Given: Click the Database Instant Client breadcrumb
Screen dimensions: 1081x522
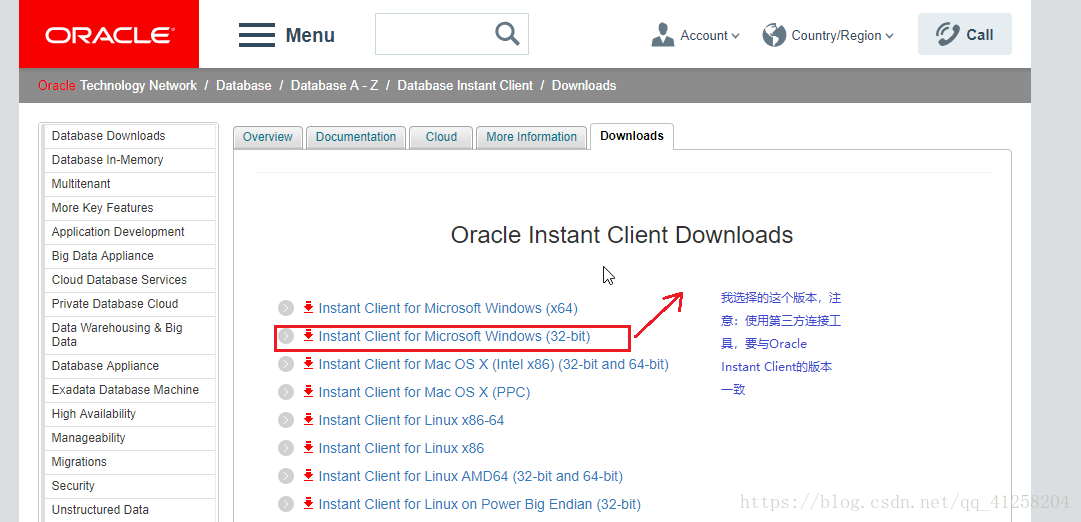Looking at the screenshot, I should tap(465, 86).
